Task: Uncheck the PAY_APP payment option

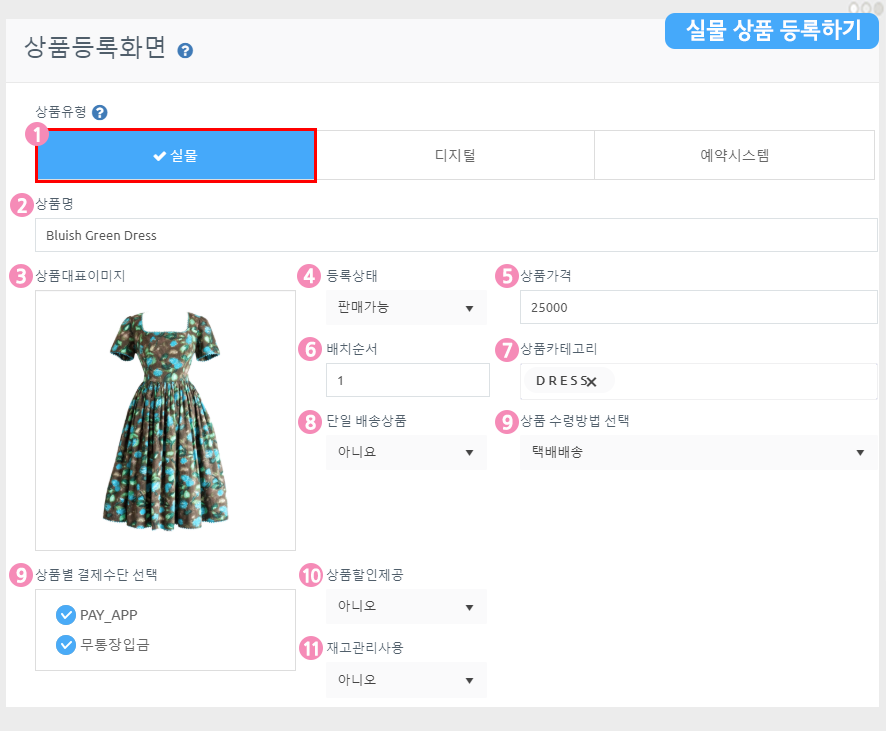Action: tap(67, 614)
